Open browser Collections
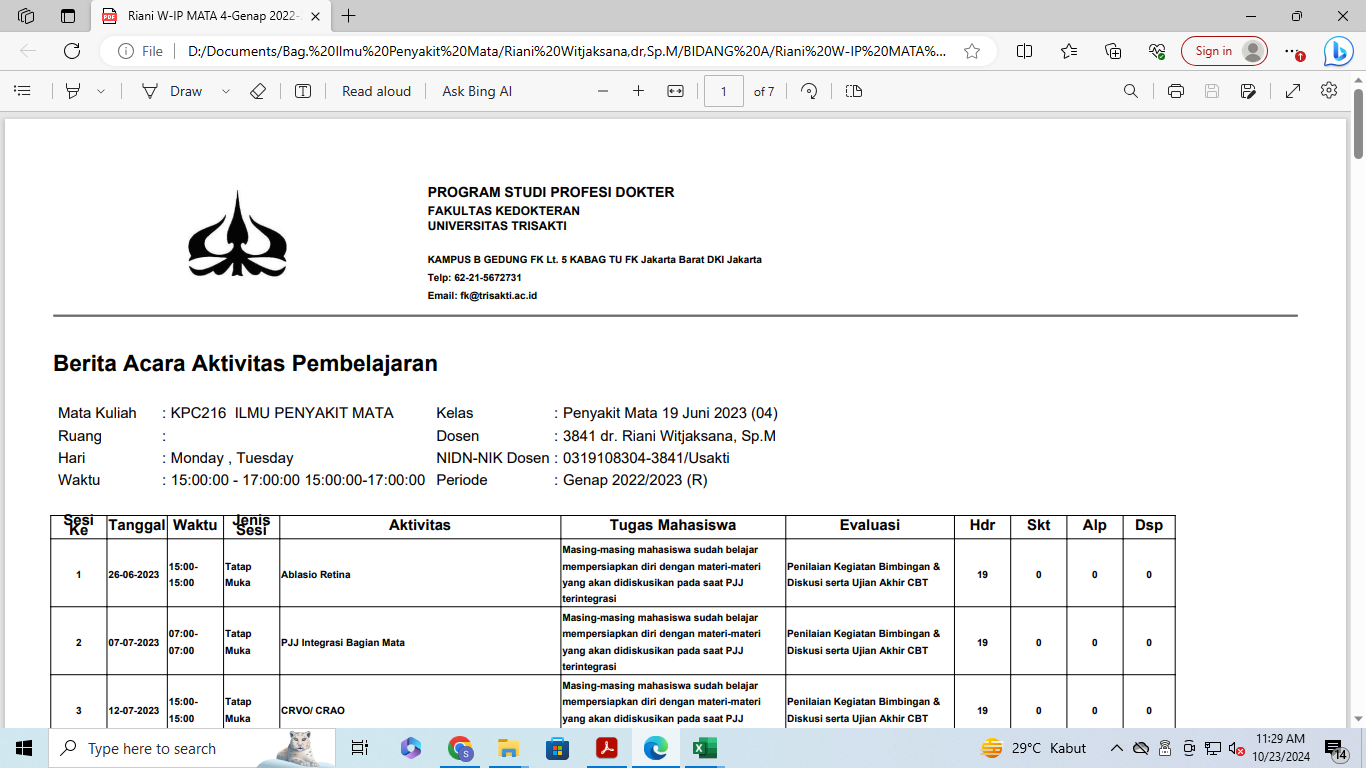 (x=1113, y=51)
